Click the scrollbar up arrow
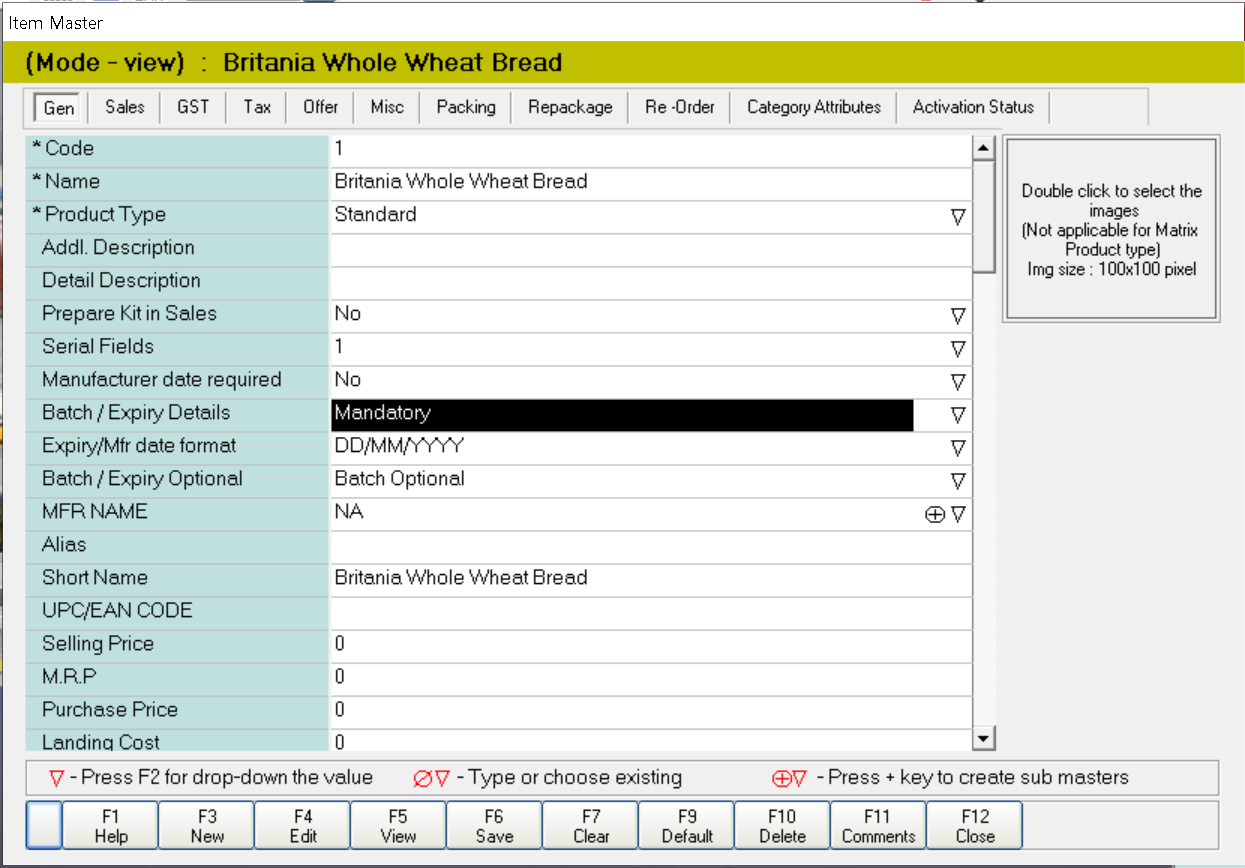1245x868 pixels. click(984, 148)
